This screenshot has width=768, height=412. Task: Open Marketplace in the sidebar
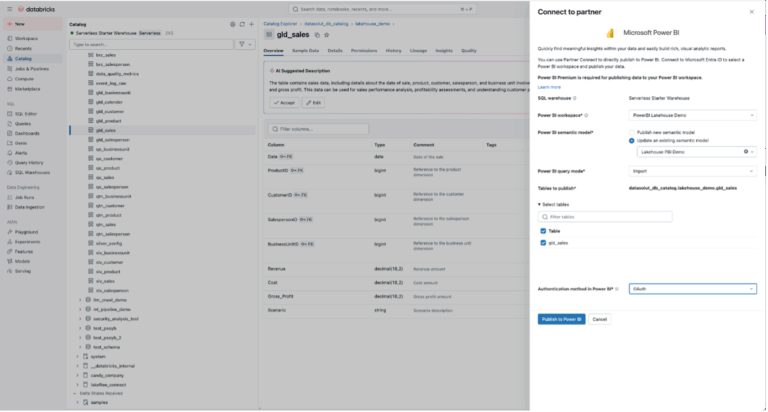27,89
